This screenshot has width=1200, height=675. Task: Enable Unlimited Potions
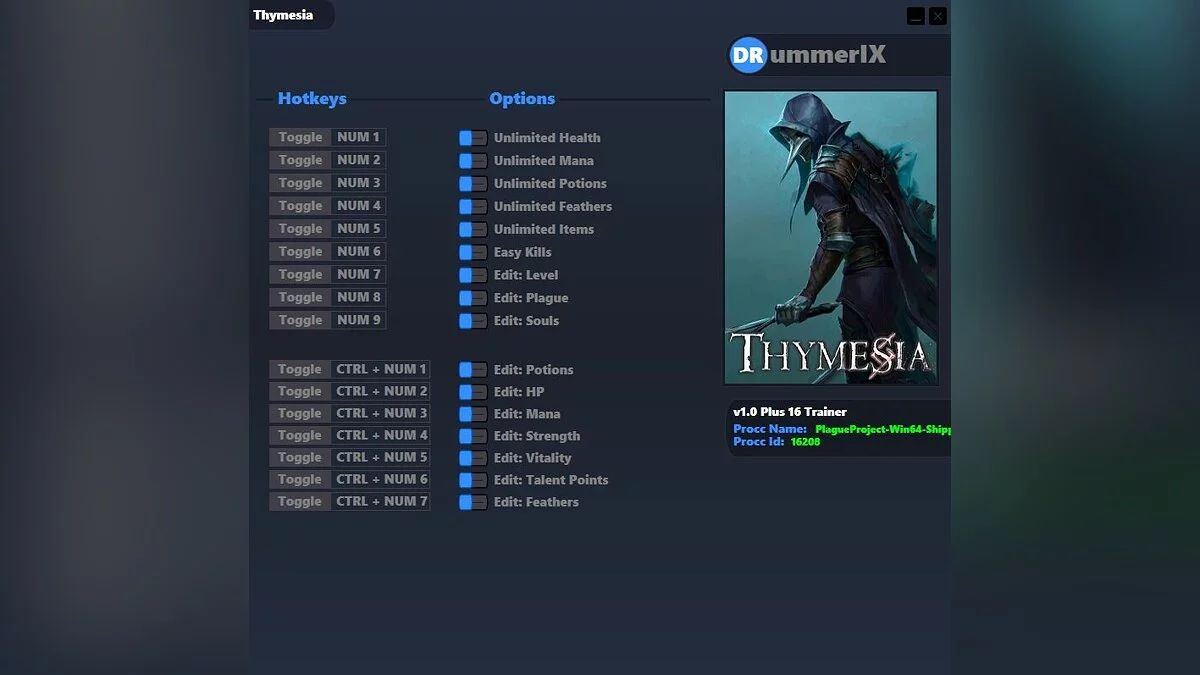click(x=471, y=183)
